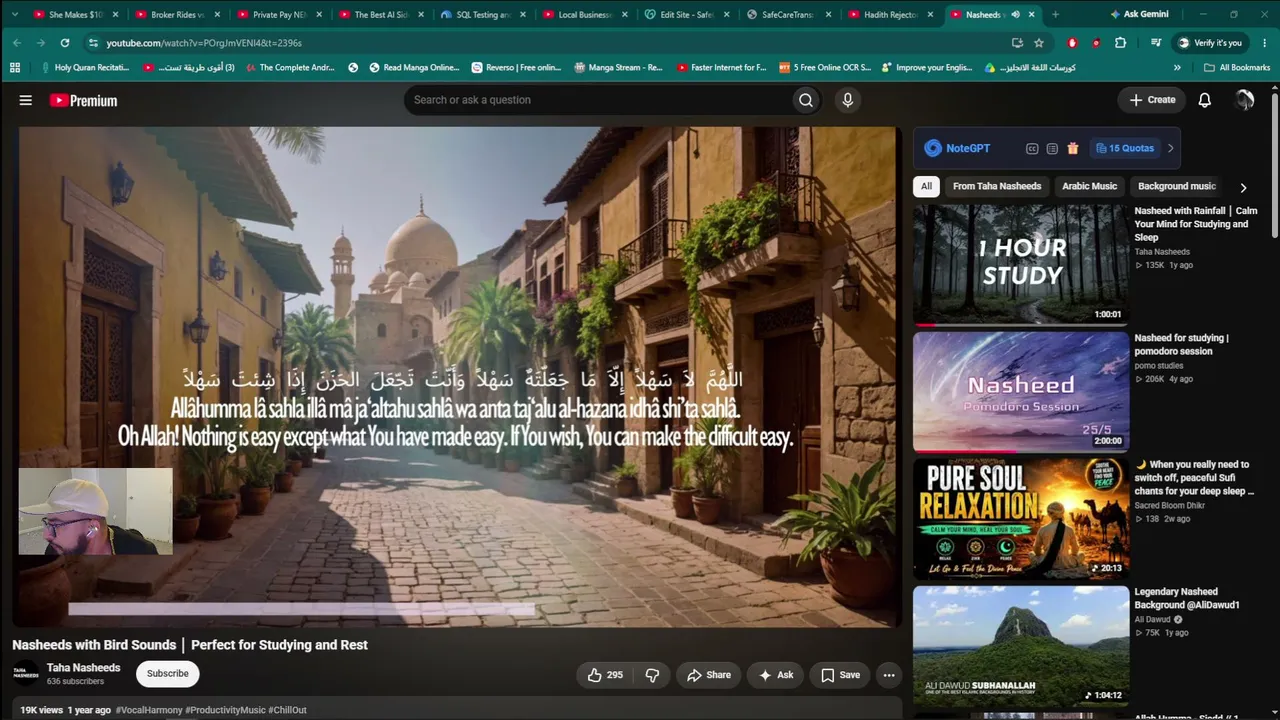
Task: Open the 15 Quotas button
Action: pos(1125,148)
